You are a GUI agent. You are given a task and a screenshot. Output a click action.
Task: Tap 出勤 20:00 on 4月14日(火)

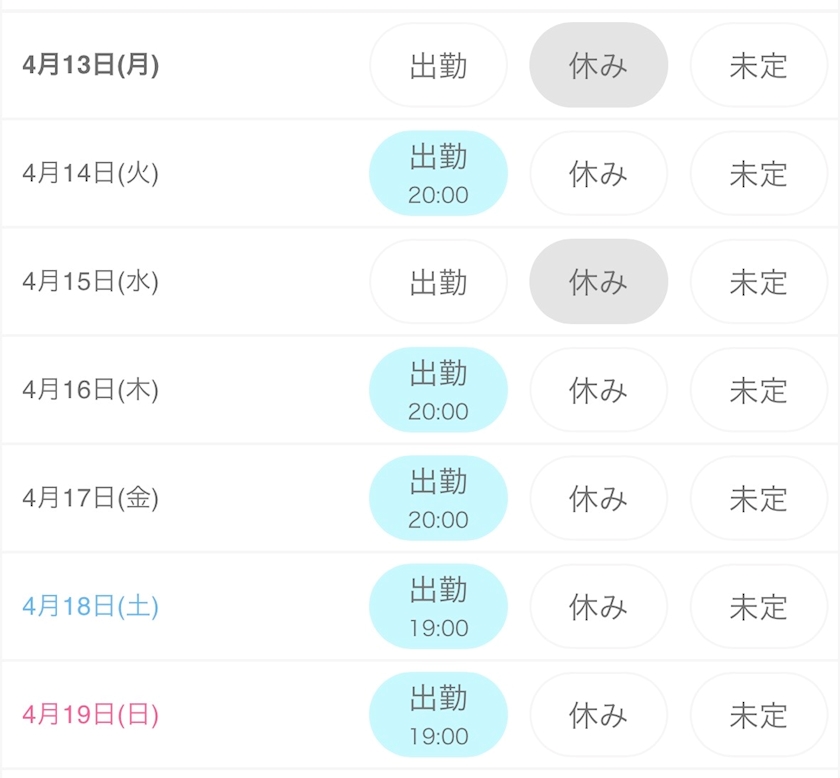(438, 174)
